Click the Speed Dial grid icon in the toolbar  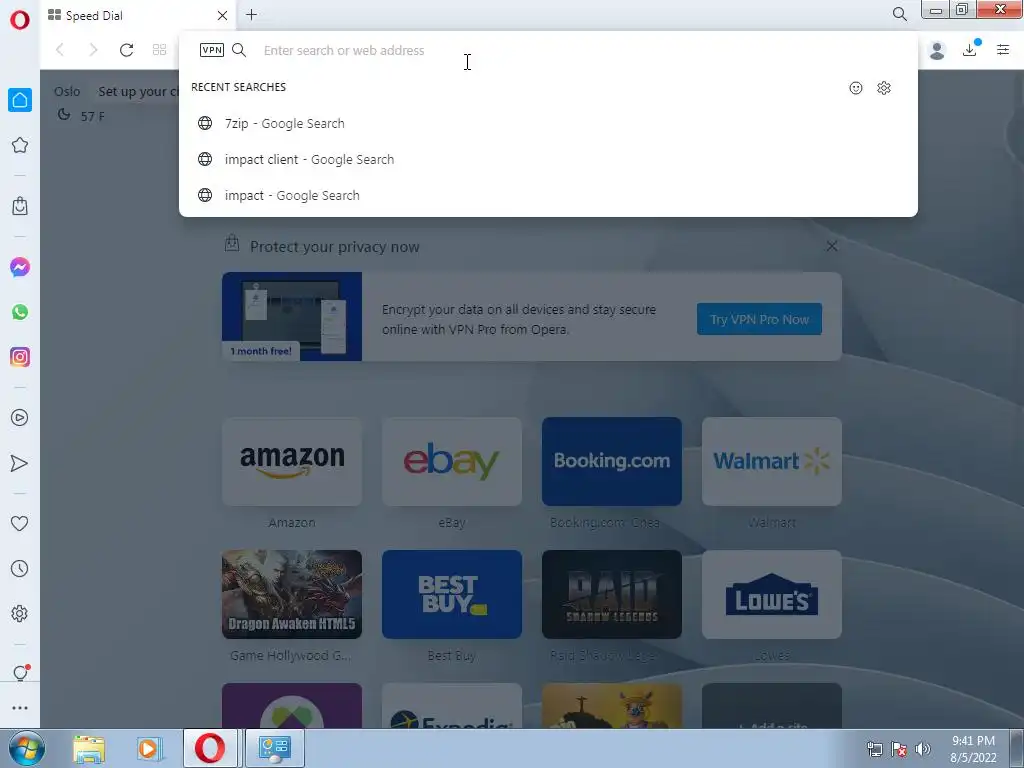coord(159,50)
